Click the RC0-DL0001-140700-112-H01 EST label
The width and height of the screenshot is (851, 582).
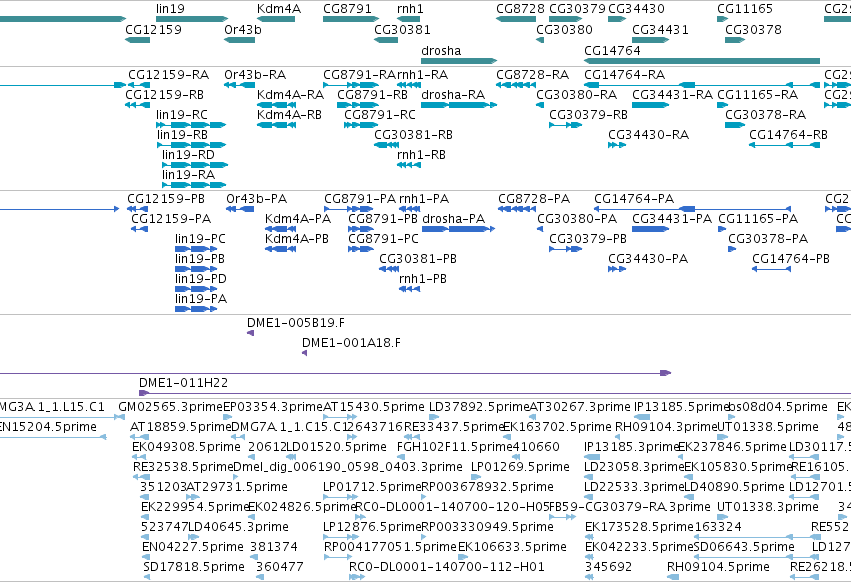[447, 567]
